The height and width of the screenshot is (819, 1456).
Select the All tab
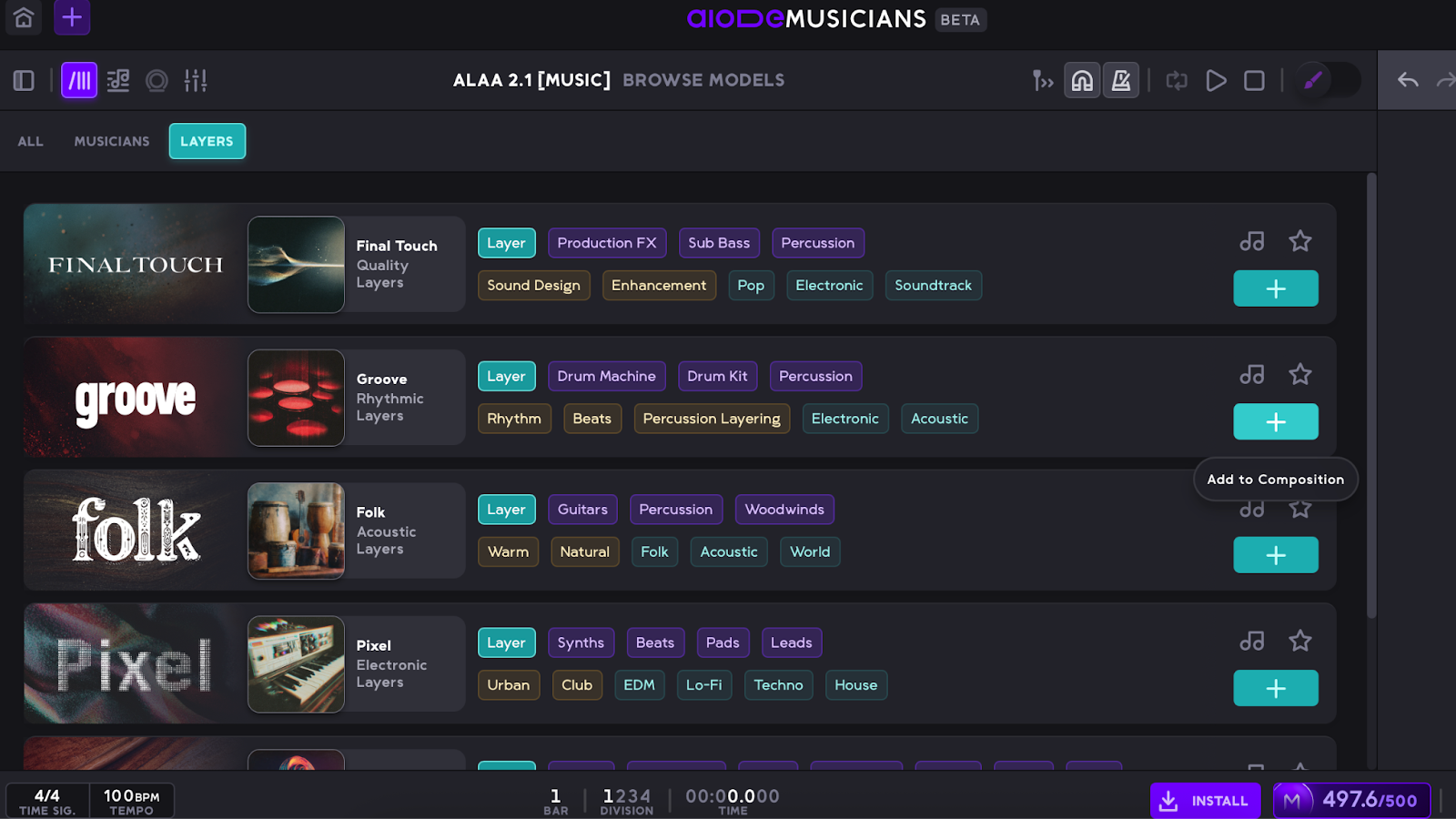point(31,141)
